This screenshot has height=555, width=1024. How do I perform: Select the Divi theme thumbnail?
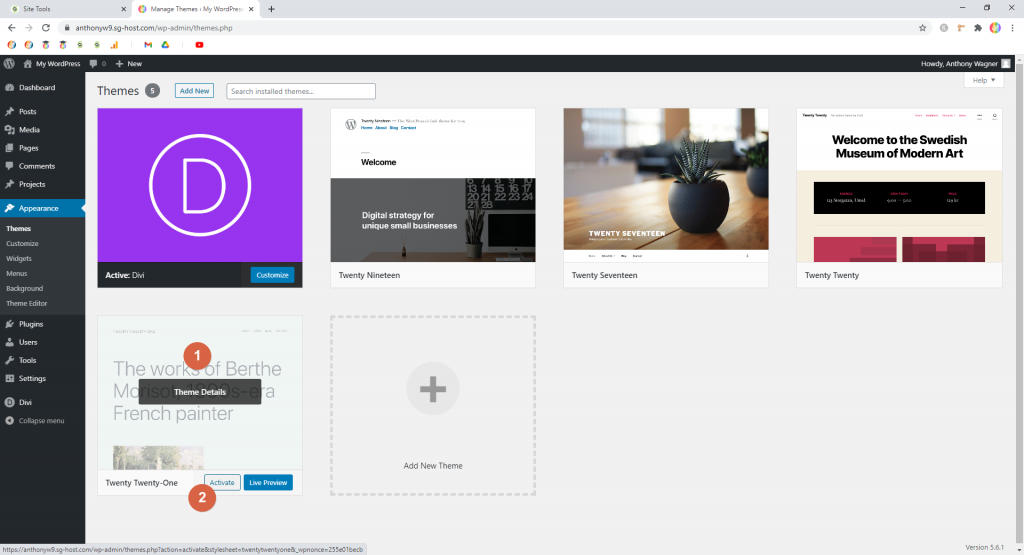point(200,185)
